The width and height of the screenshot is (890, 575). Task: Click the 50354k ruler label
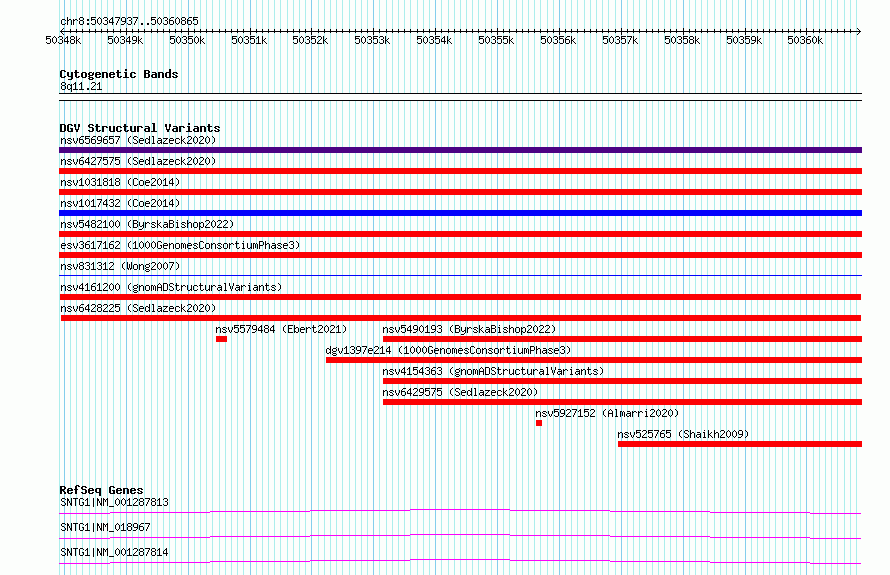(x=434, y=40)
